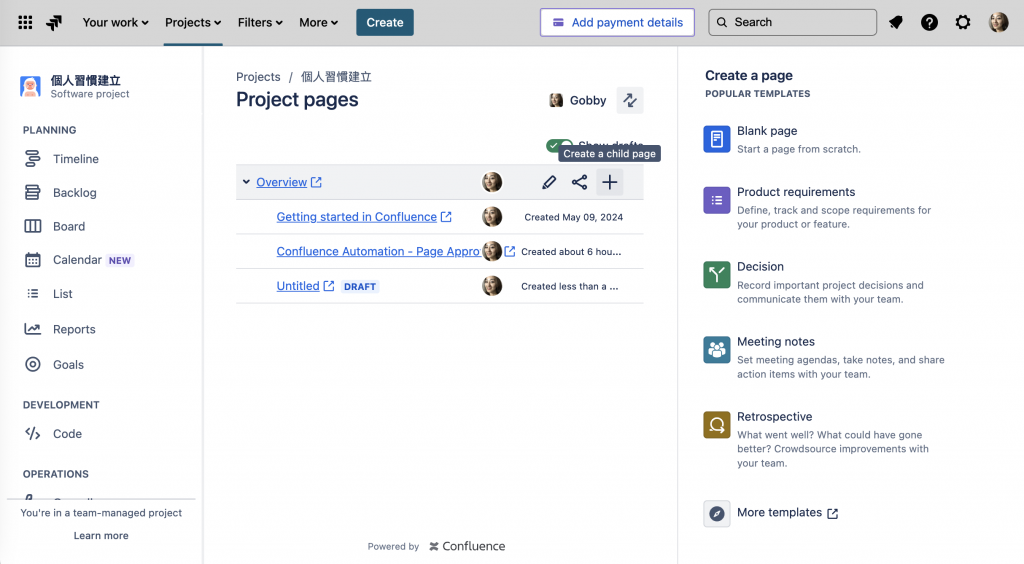Click the 個人習慣建立 breadcrumb link
The image size is (1024, 564).
pos(336,77)
